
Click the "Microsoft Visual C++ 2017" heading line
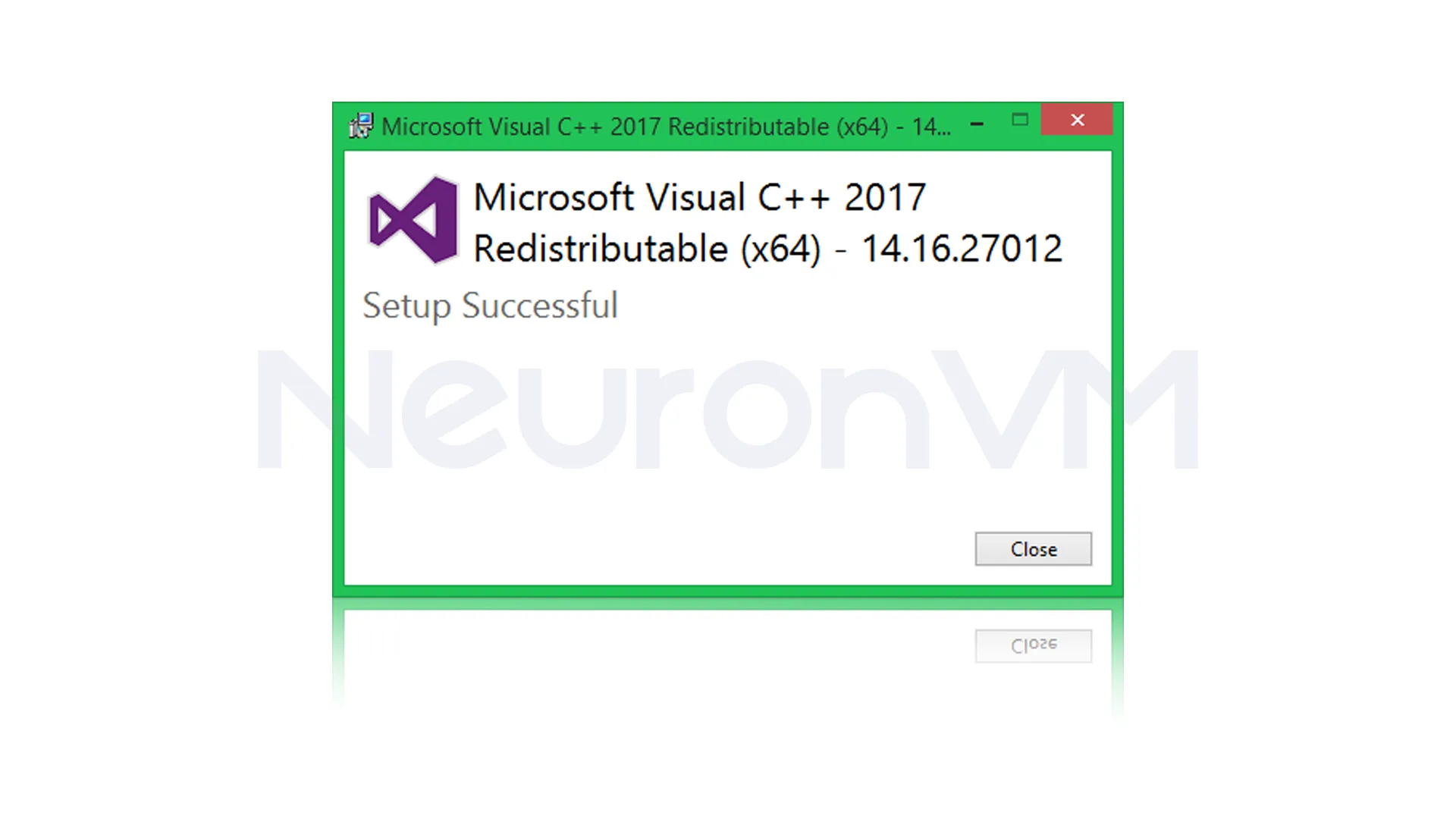(699, 198)
